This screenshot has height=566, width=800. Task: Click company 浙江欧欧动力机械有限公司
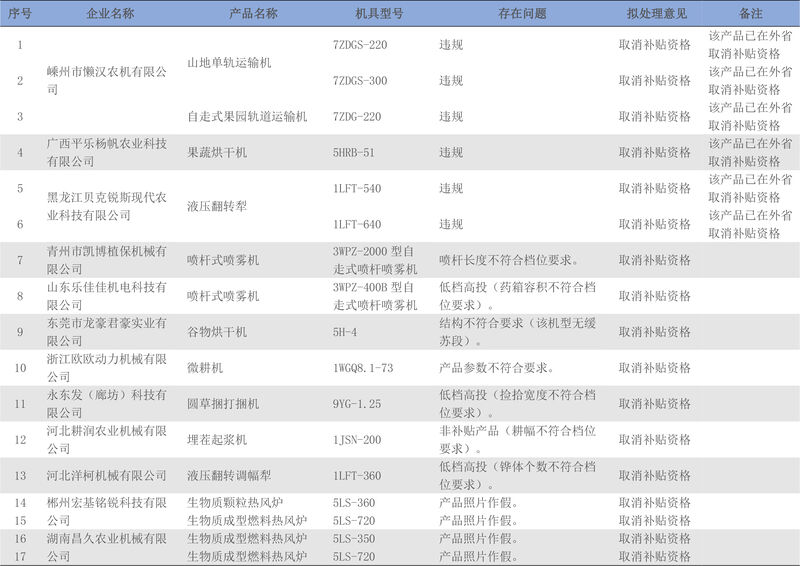tap(107, 368)
